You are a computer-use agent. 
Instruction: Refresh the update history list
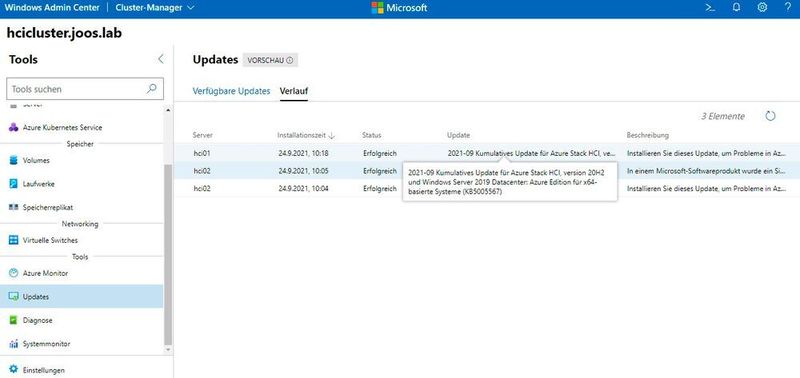(770, 116)
